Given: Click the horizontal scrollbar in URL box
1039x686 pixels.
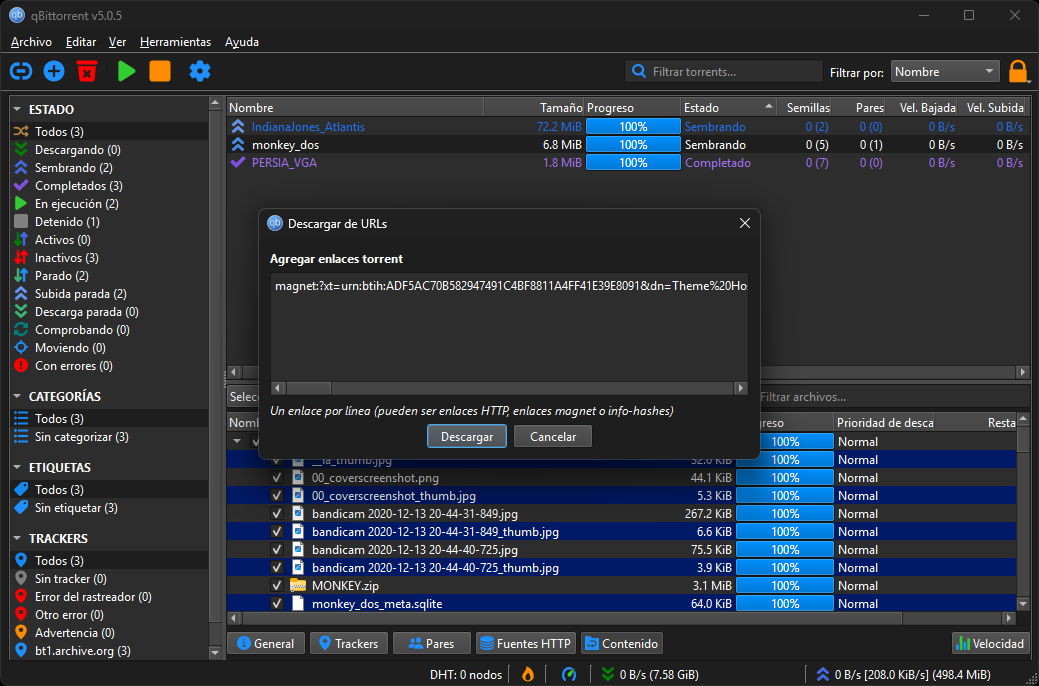Looking at the screenshot, I should coord(508,388).
